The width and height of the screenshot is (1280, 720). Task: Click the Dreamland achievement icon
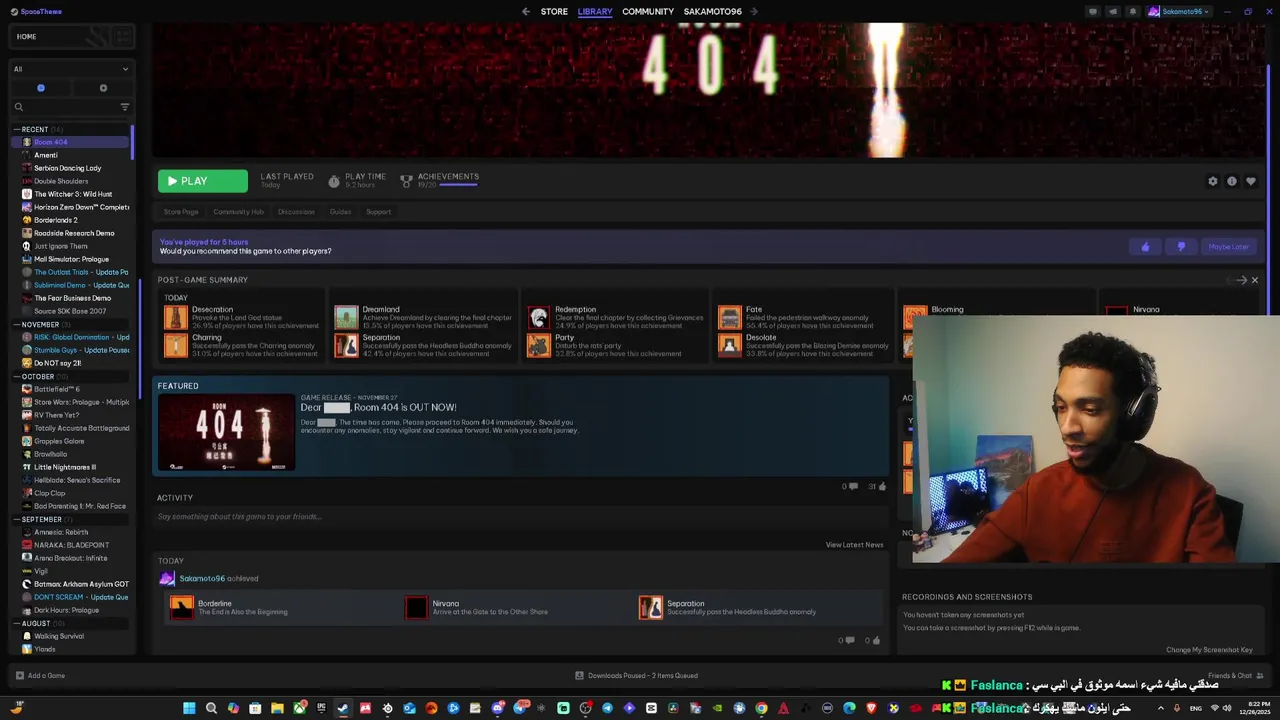tap(346, 318)
